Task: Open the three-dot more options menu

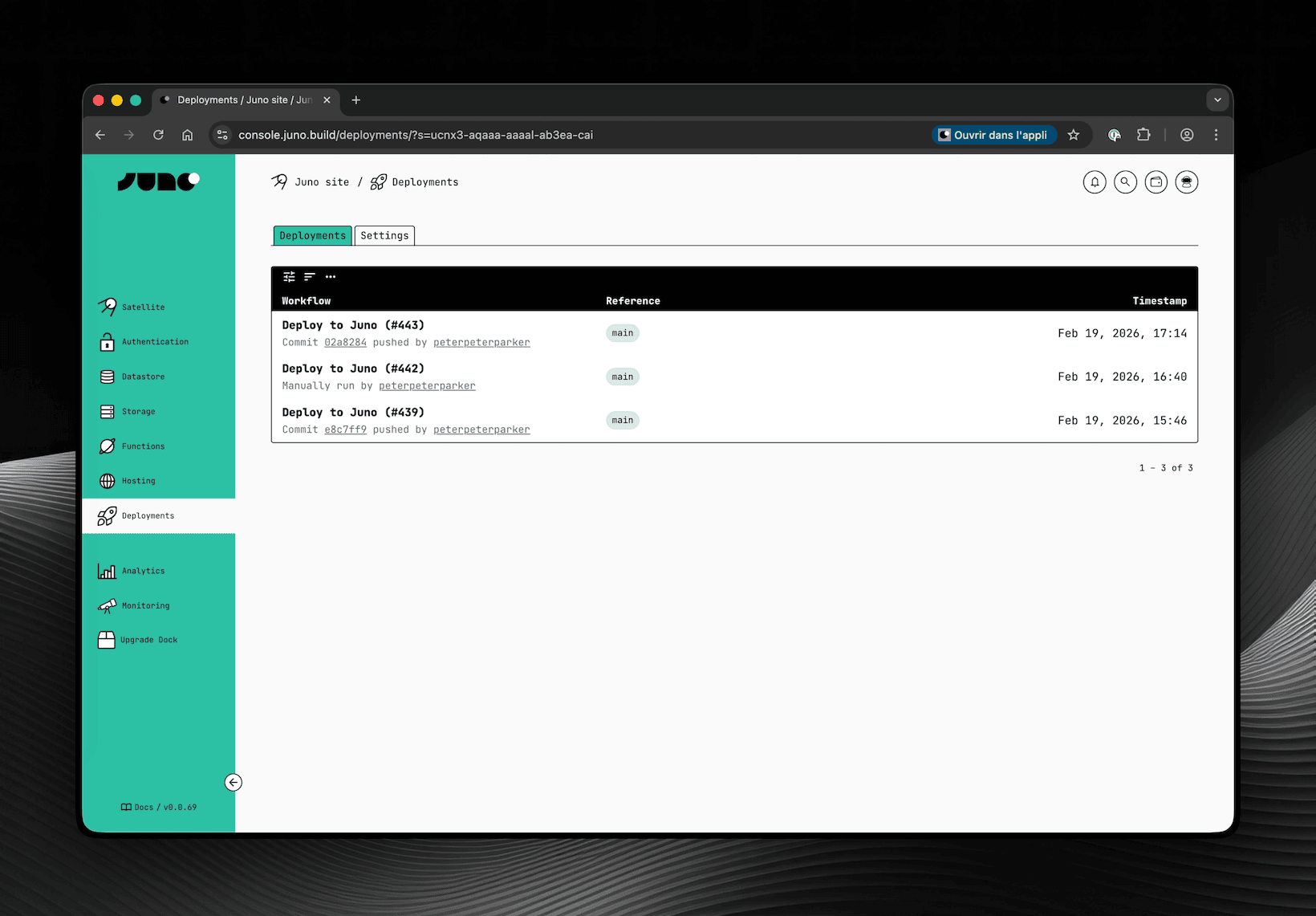Action: tap(331, 277)
